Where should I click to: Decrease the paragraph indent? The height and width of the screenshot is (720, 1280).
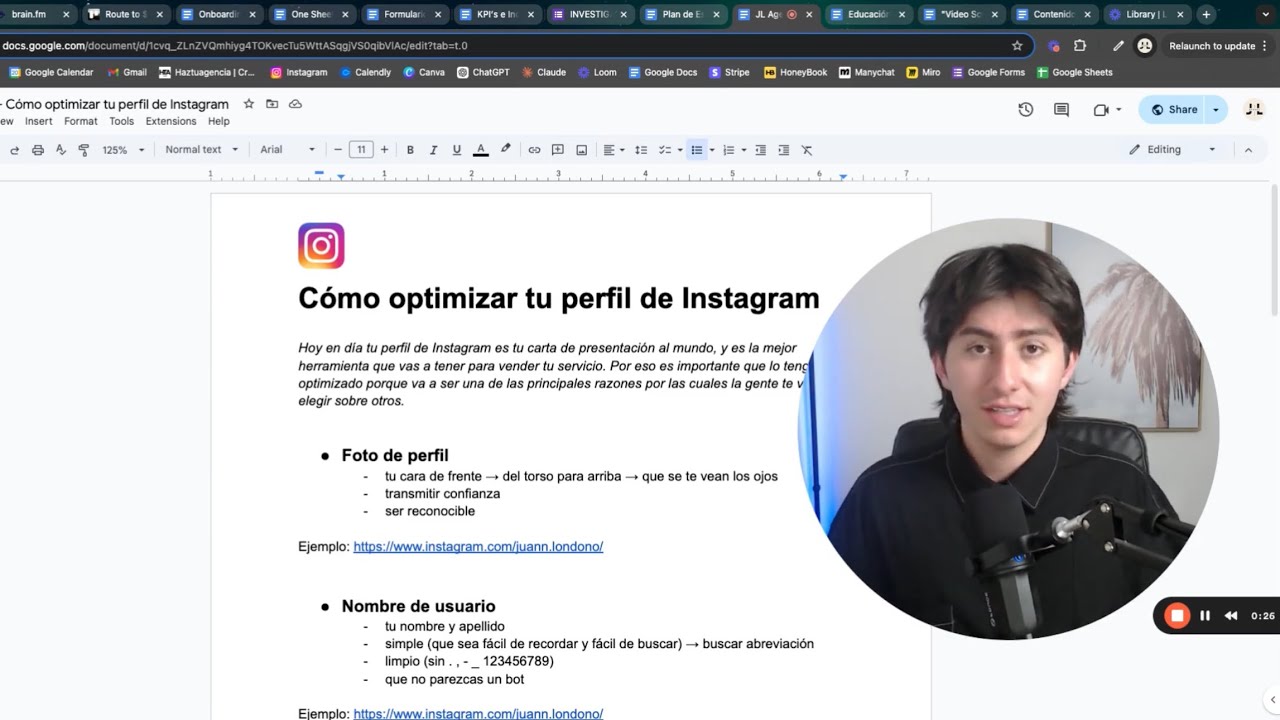760,150
